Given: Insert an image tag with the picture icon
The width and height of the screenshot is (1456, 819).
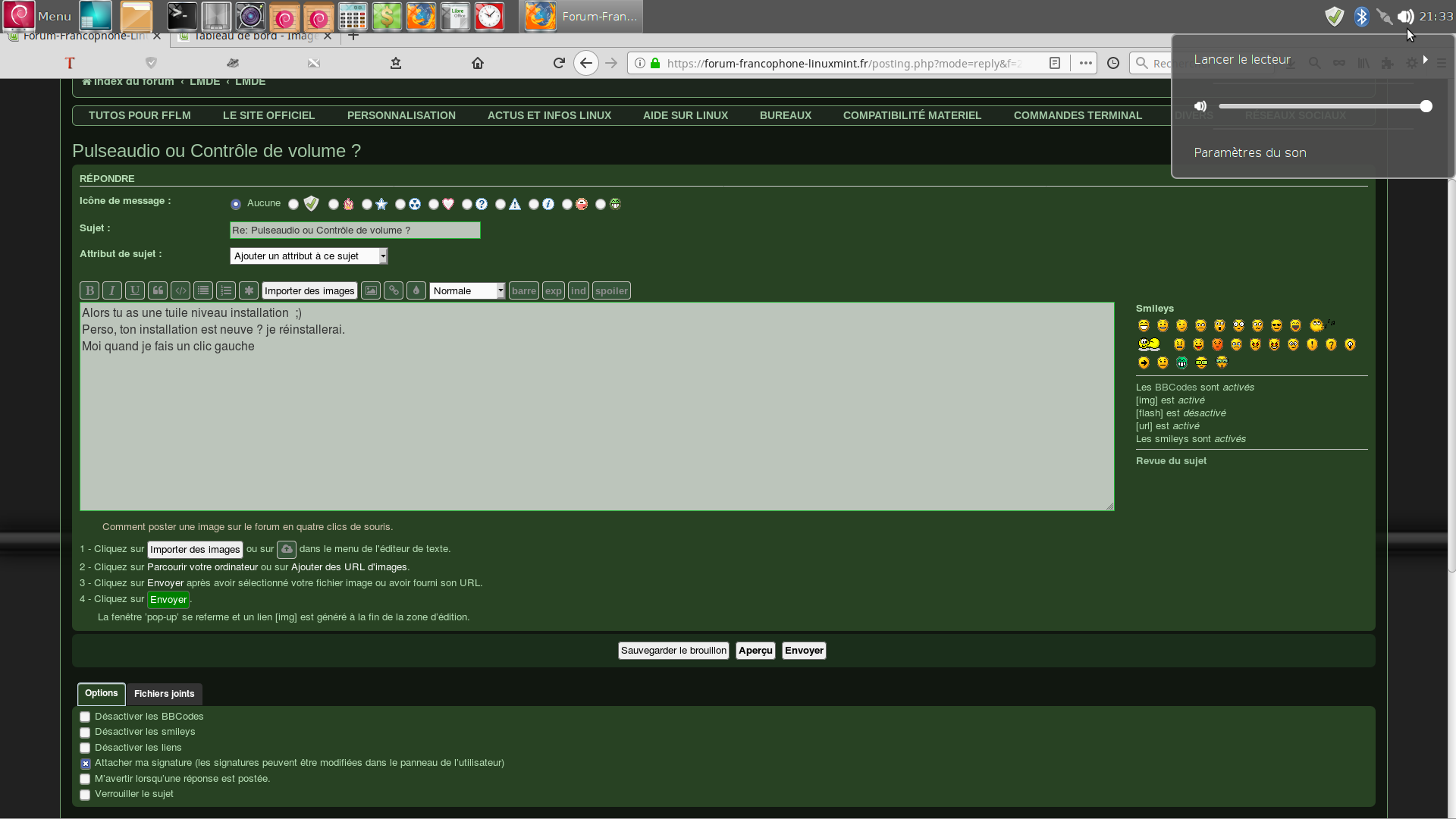Looking at the screenshot, I should click(x=371, y=290).
